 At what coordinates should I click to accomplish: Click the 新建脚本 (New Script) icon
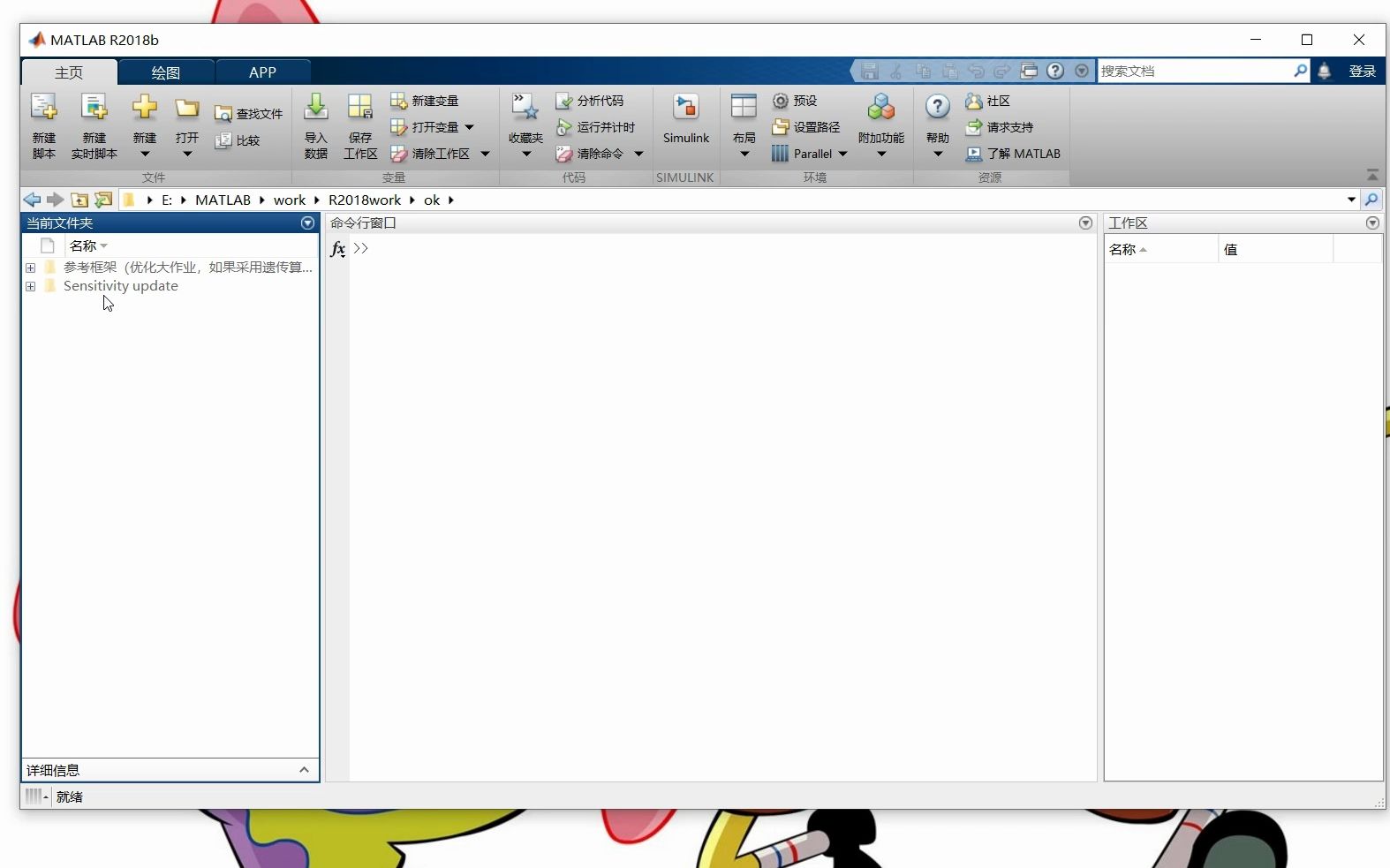pyautogui.click(x=43, y=109)
